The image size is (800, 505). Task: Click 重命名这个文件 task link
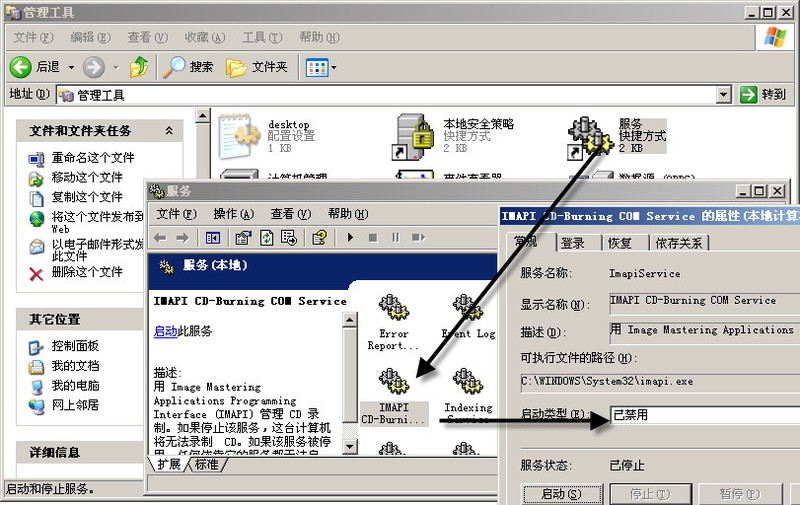click(x=93, y=158)
